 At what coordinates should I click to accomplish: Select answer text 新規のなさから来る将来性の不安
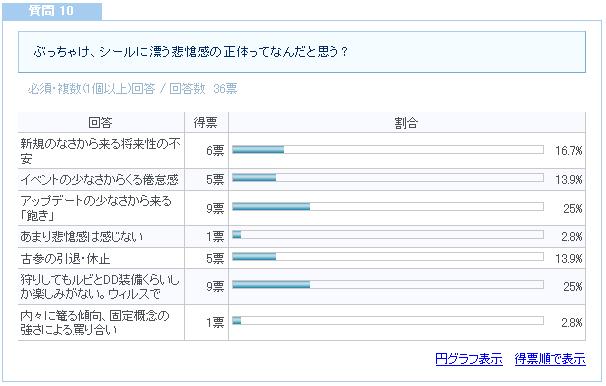click(100, 151)
